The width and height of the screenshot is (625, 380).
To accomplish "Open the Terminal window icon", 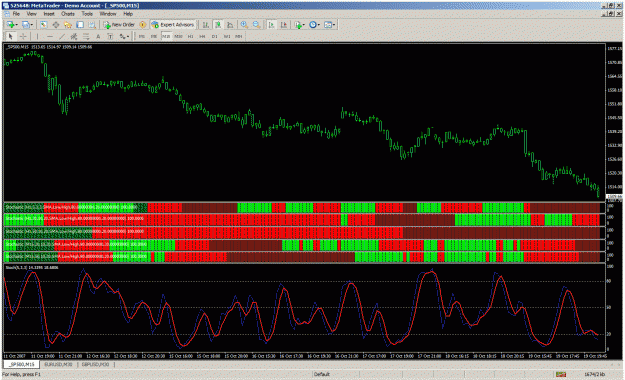I will click(x=80, y=25).
